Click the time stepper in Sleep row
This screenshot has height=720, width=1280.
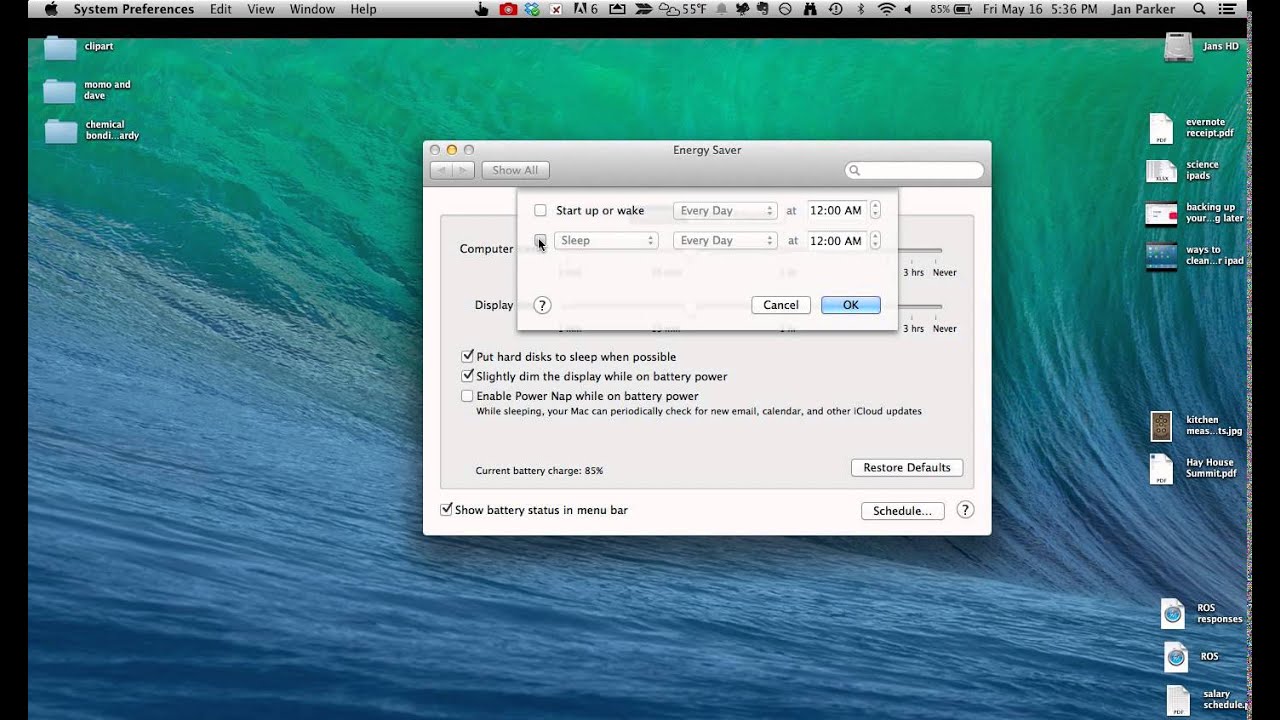click(x=875, y=241)
